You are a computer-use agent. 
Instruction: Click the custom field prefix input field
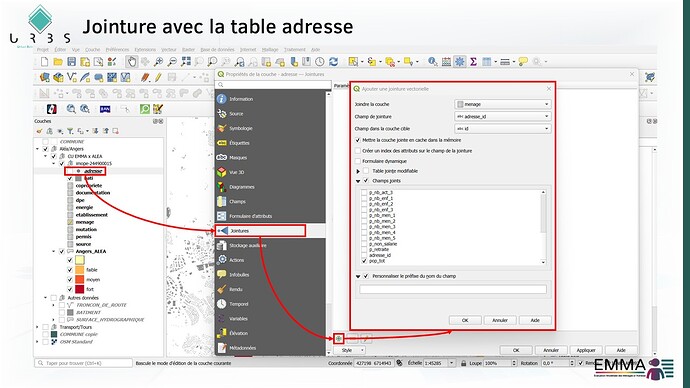tap(453, 289)
